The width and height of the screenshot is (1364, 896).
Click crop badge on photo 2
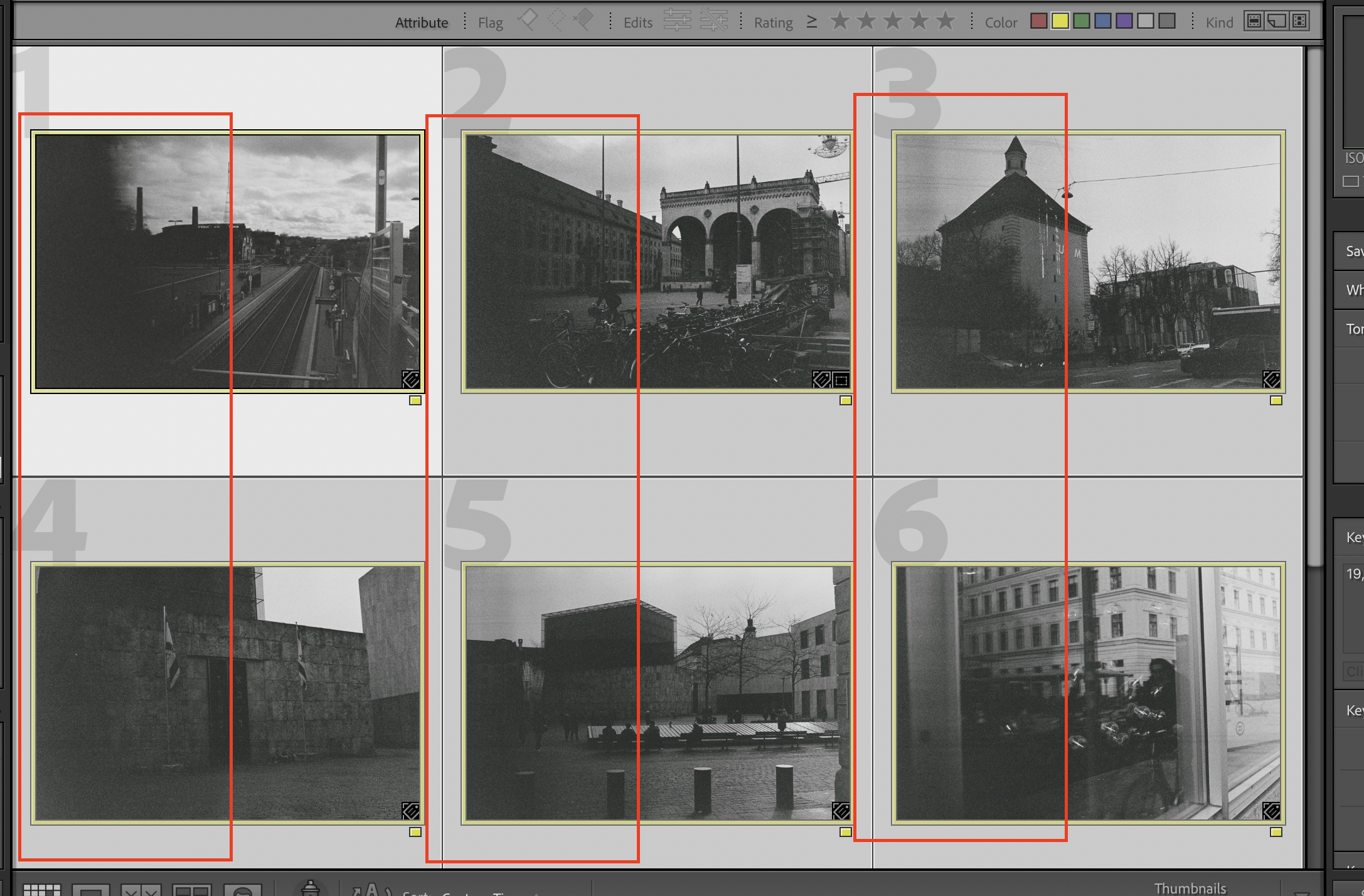tap(841, 380)
